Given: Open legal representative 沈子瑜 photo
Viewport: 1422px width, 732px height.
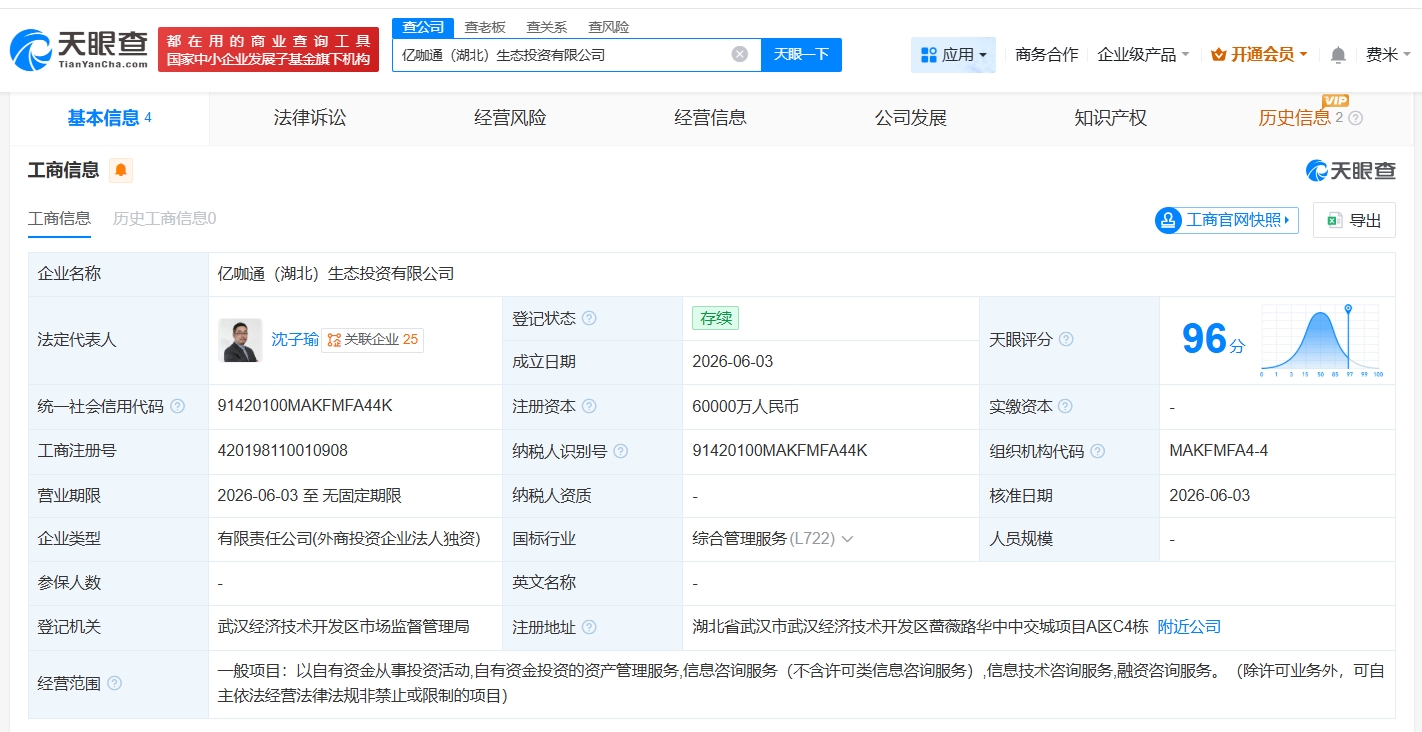Looking at the screenshot, I should 241,340.
